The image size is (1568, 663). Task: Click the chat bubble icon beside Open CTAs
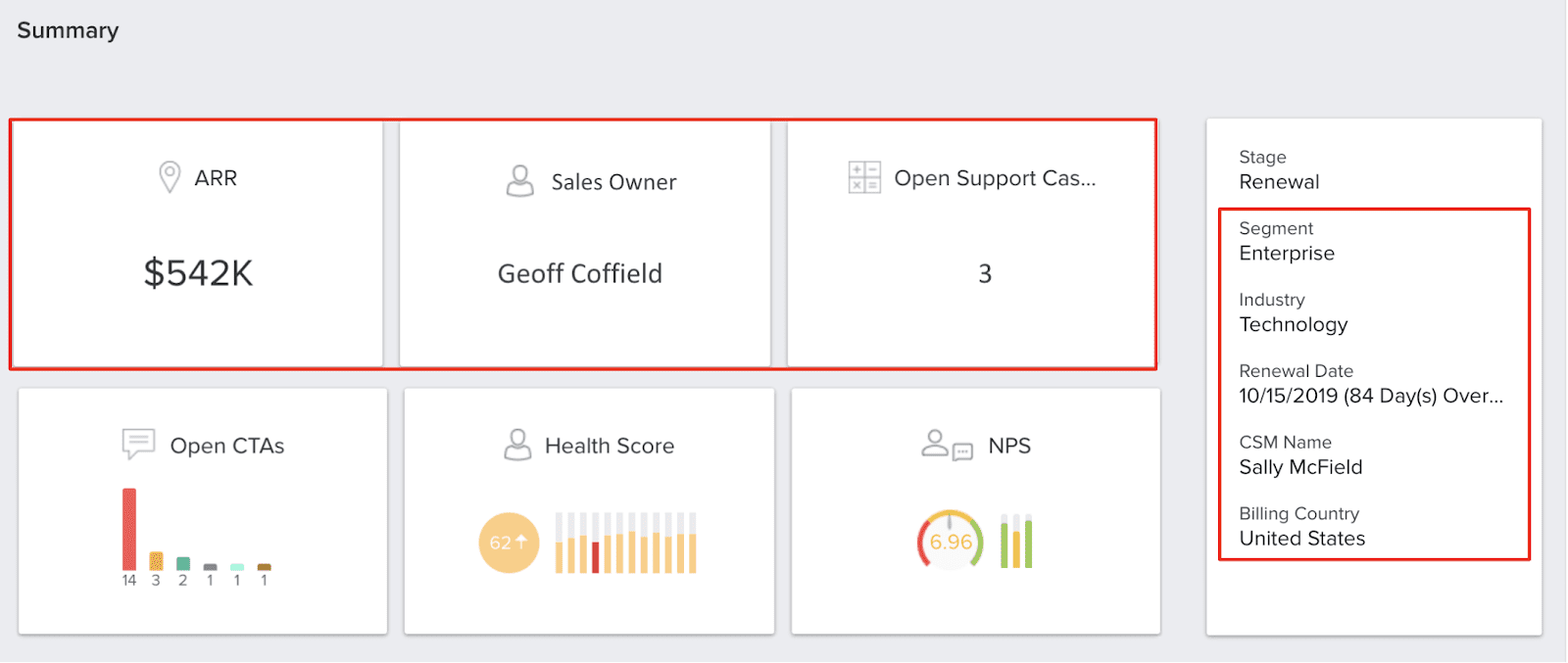click(x=138, y=444)
